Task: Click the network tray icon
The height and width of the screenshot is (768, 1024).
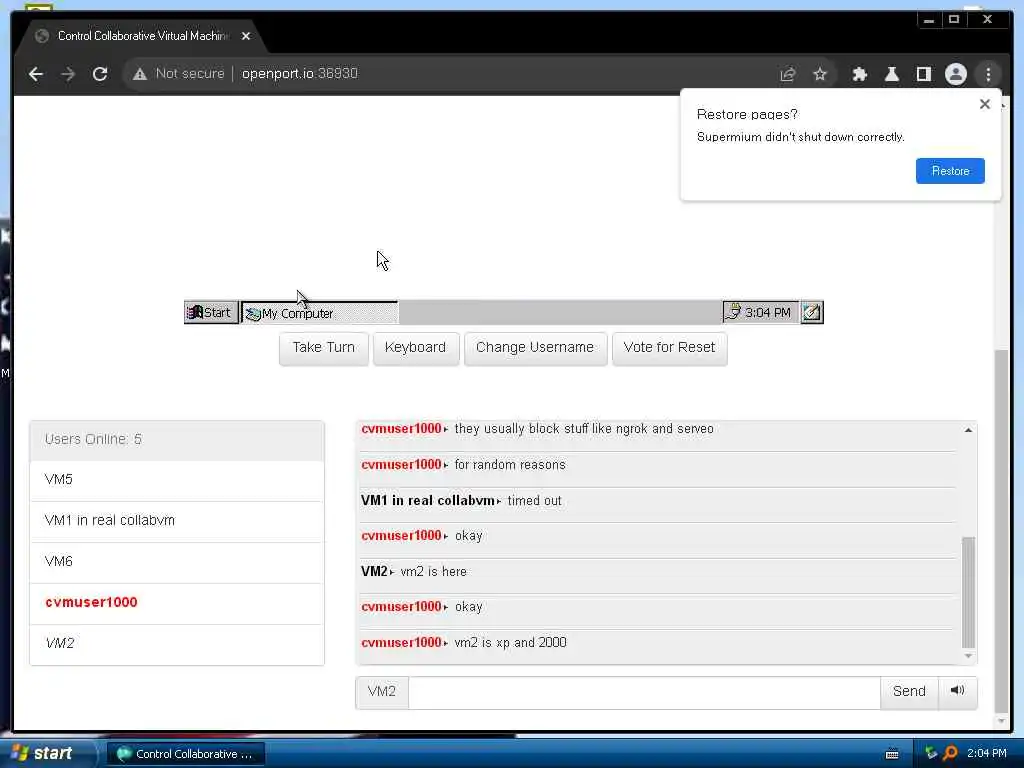Action: [931, 754]
